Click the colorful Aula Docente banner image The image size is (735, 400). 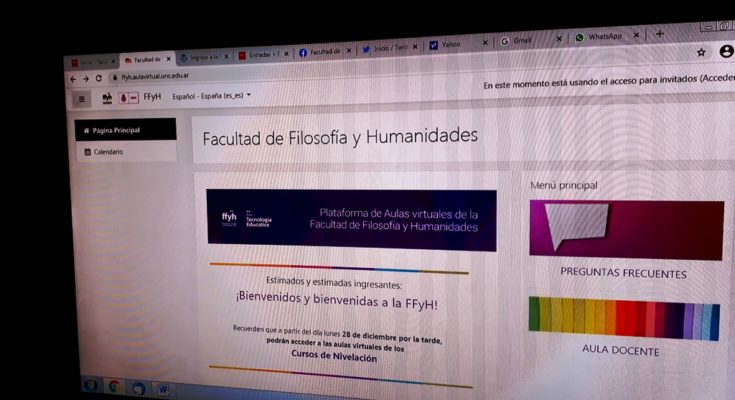[x=623, y=317]
